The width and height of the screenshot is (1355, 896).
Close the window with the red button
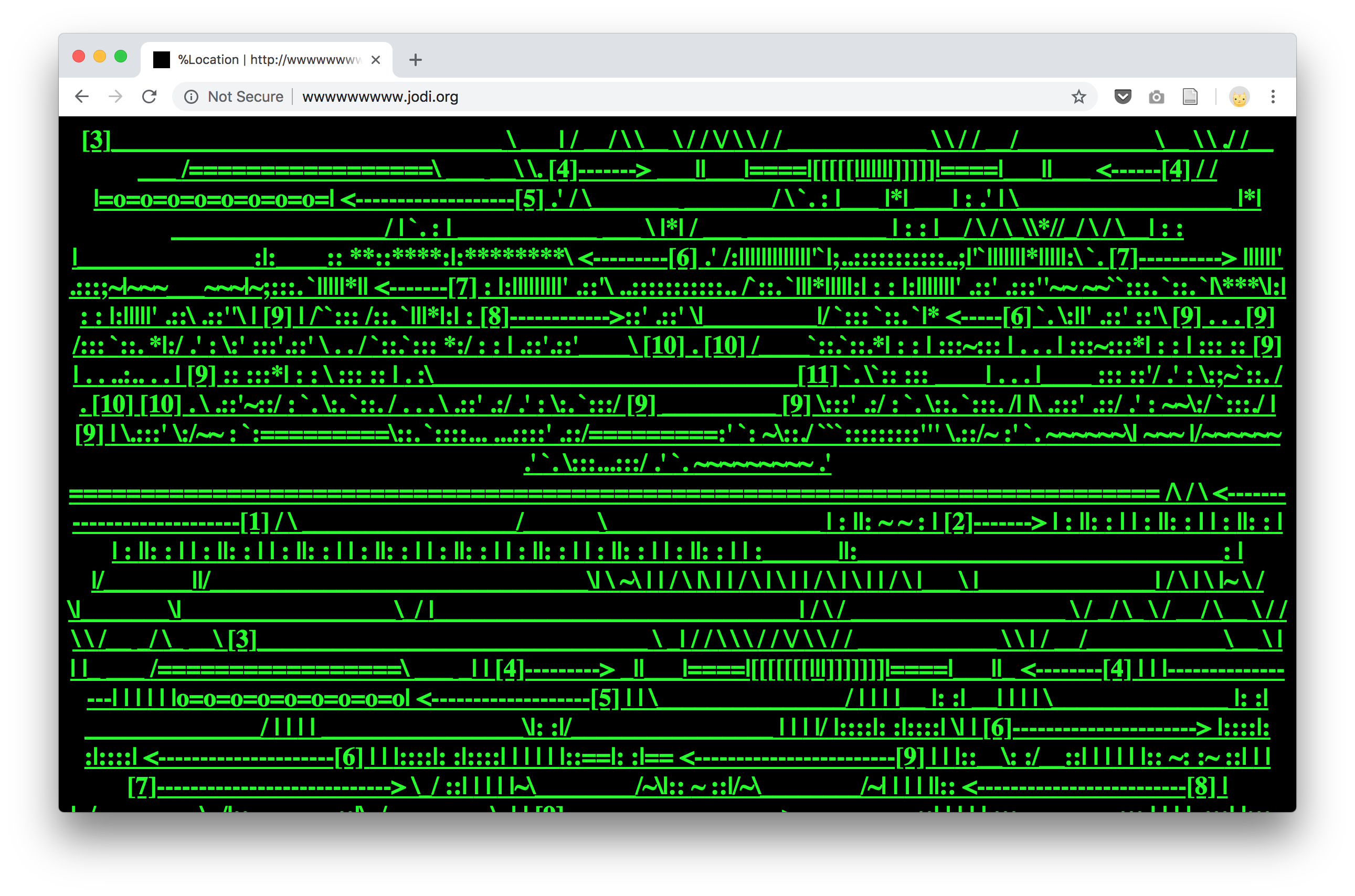[79, 56]
